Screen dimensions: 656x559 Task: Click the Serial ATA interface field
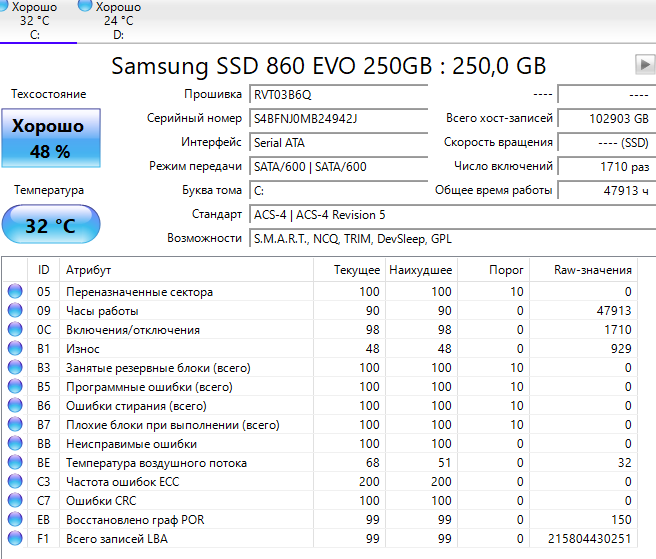338,143
